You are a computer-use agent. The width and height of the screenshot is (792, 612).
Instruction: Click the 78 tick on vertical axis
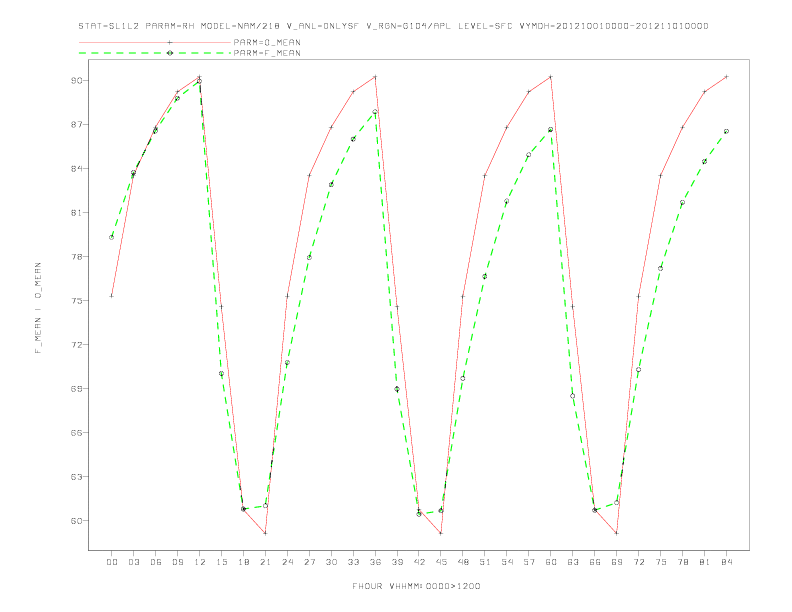point(76,257)
